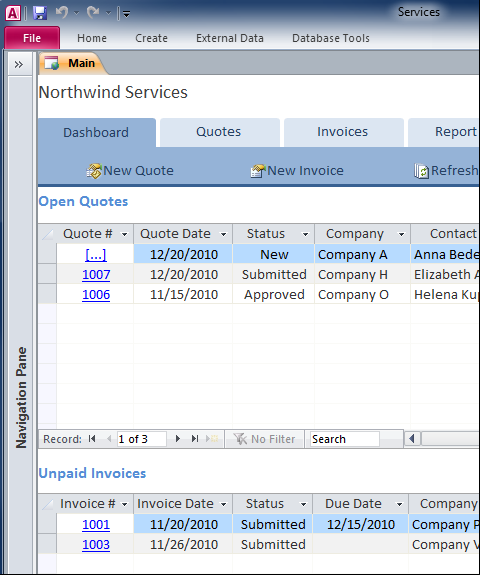The height and width of the screenshot is (575, 480).
Task: Click the record Search box
Action: click(344, 439)
